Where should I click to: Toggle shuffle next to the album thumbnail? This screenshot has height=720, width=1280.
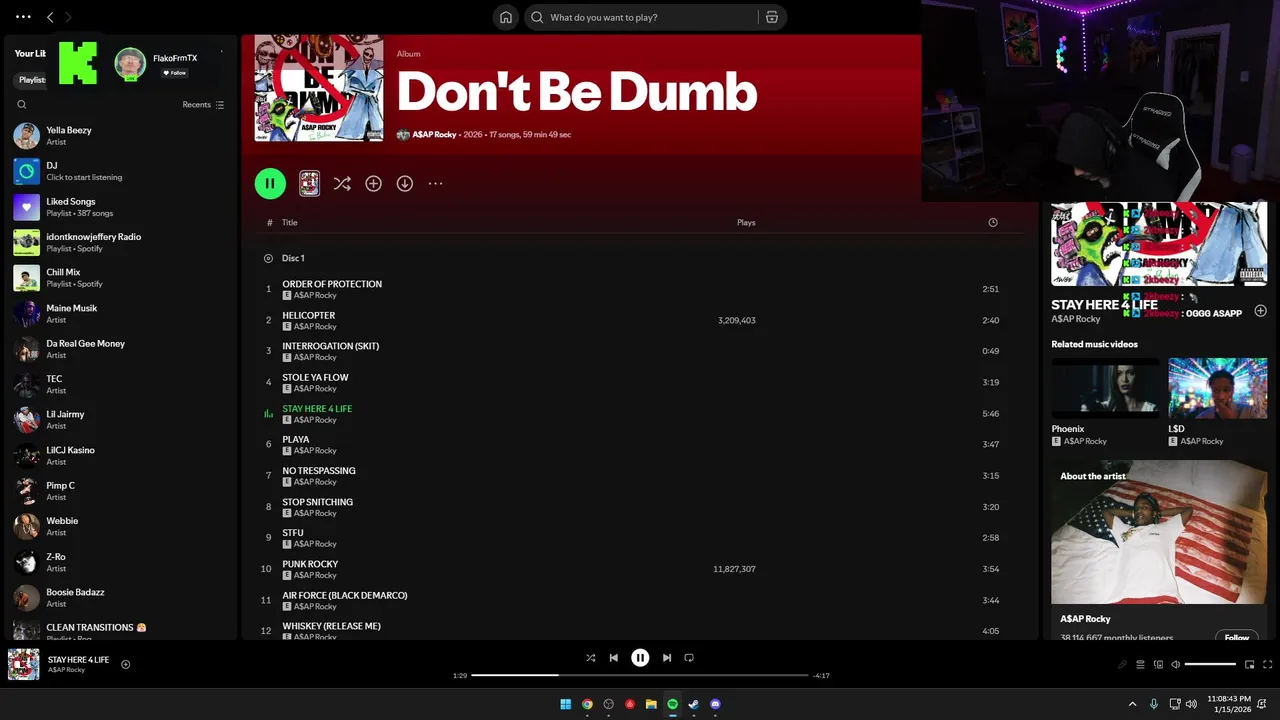pos(342,183)
